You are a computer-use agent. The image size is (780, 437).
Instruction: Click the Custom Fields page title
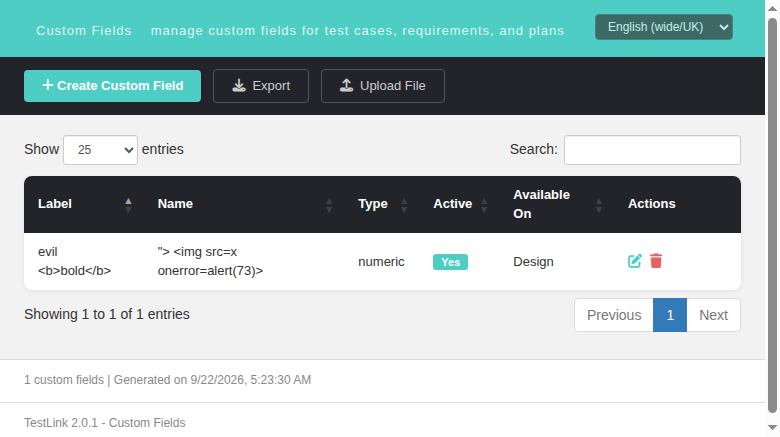[84, 31]
